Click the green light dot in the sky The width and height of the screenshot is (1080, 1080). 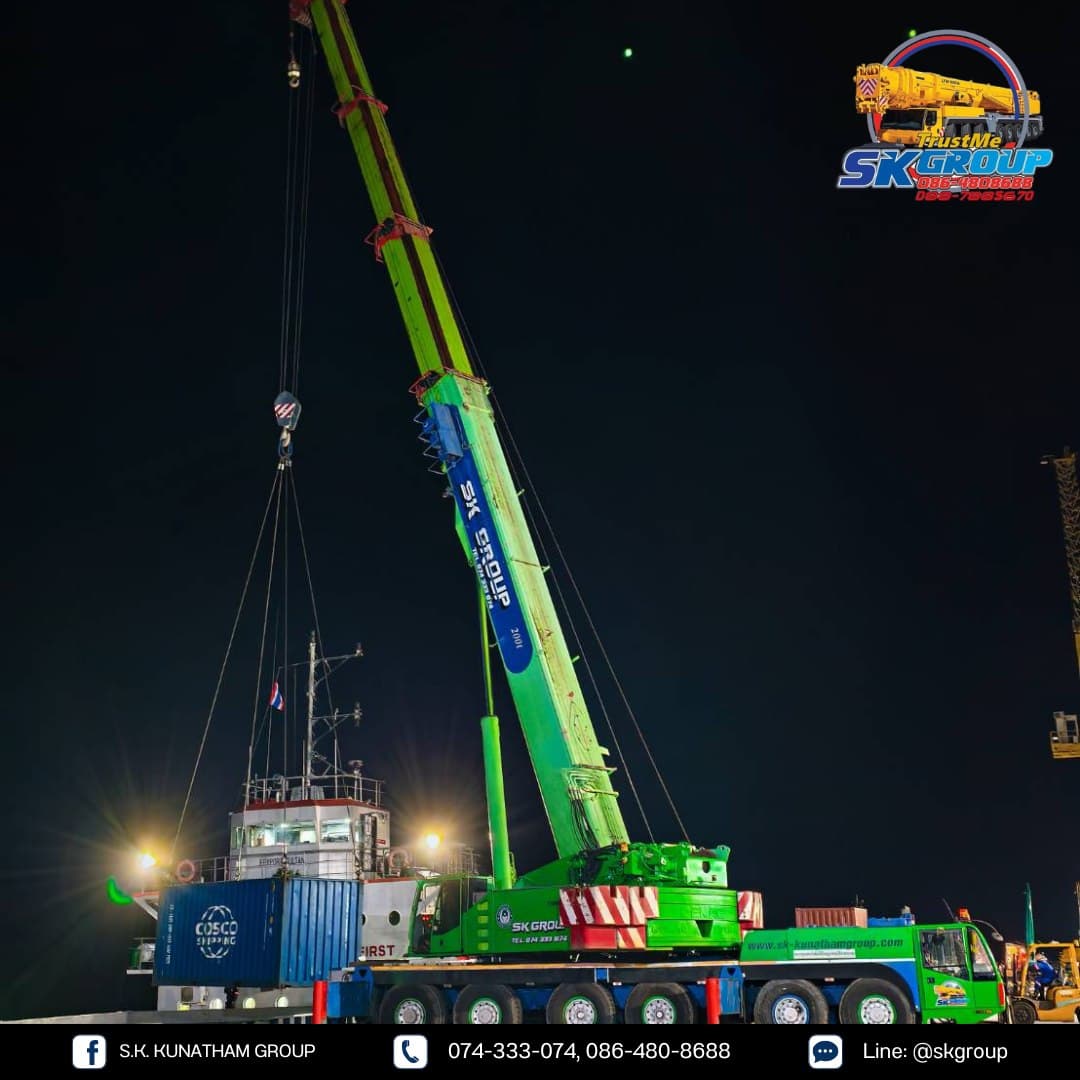pos(627,52)
